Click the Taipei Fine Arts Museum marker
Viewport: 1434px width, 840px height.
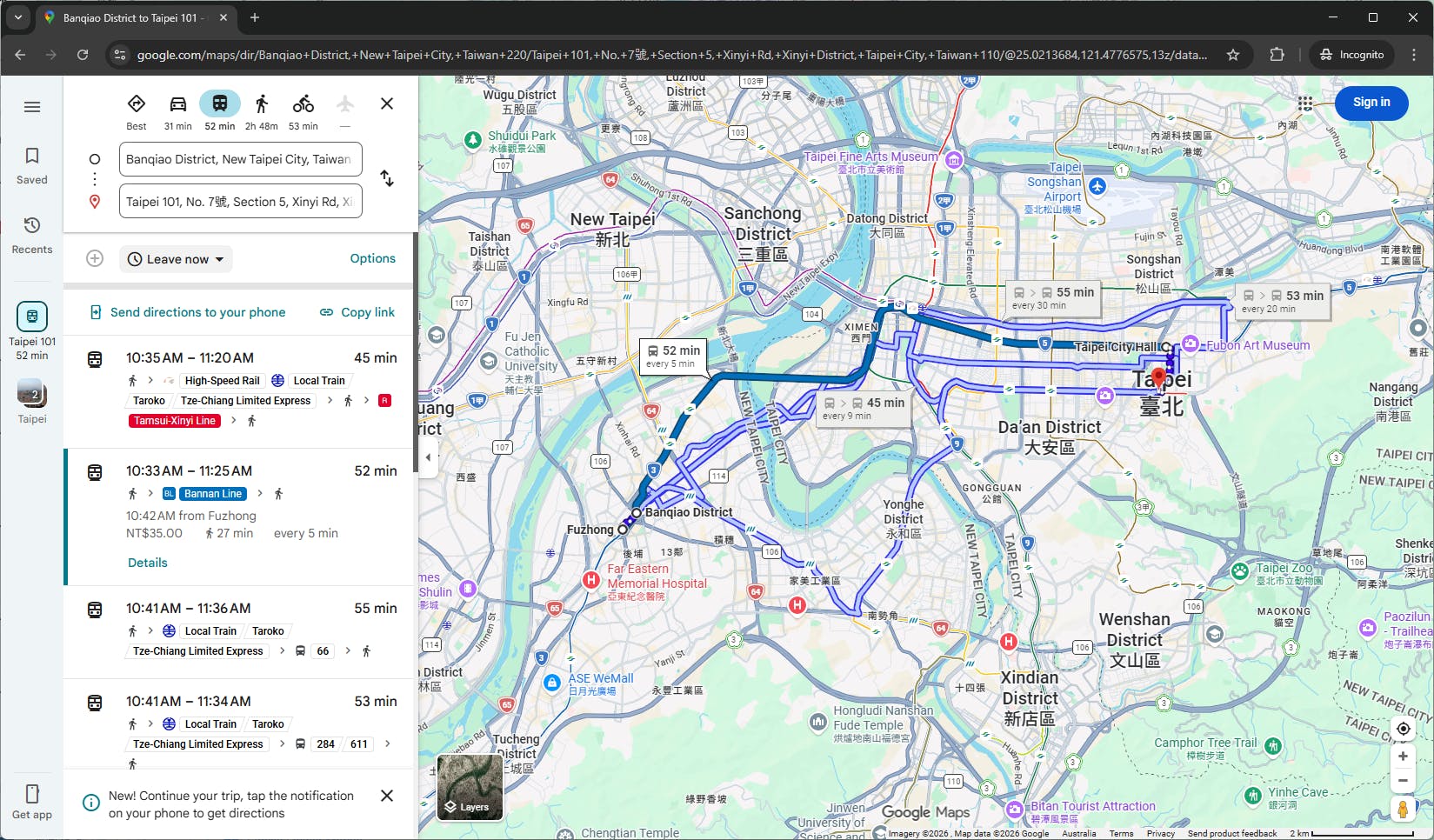point(954,159)
